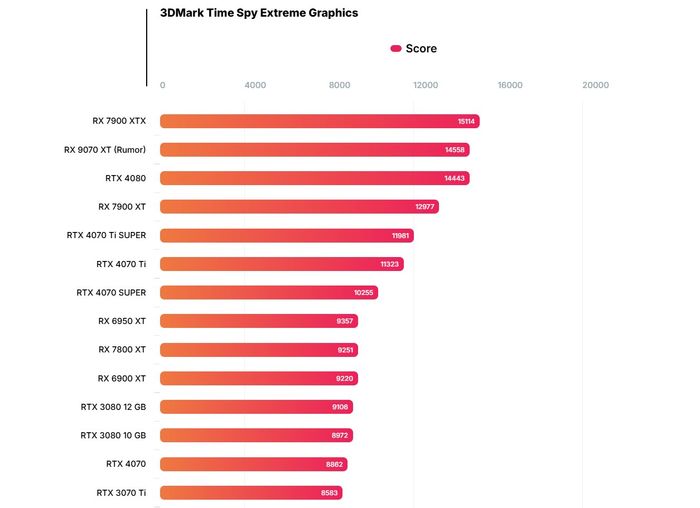
Task: Click the 11323 score value
Action: [x=390, y=264]
